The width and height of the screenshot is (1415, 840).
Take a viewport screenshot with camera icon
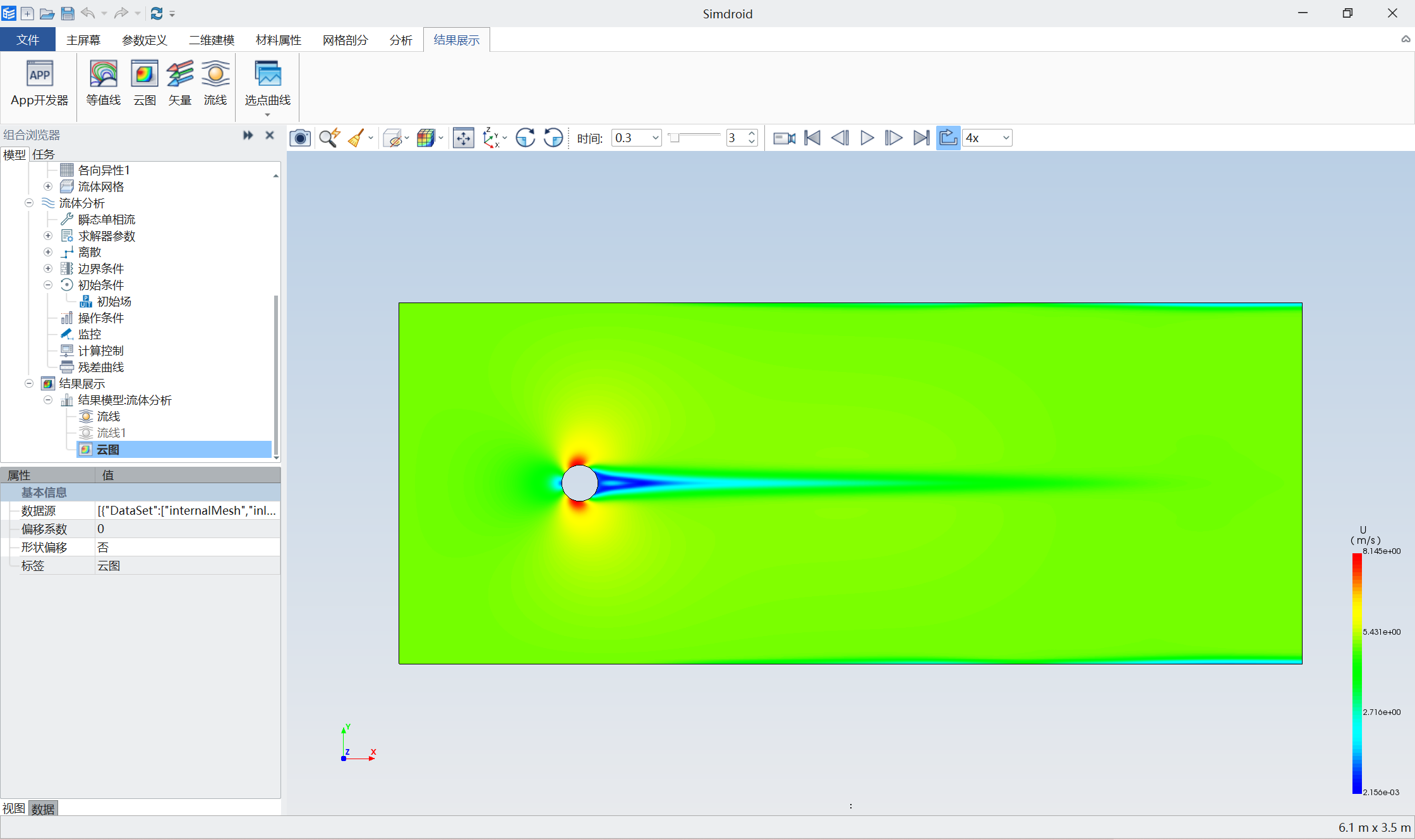click(x=300, y=138)
